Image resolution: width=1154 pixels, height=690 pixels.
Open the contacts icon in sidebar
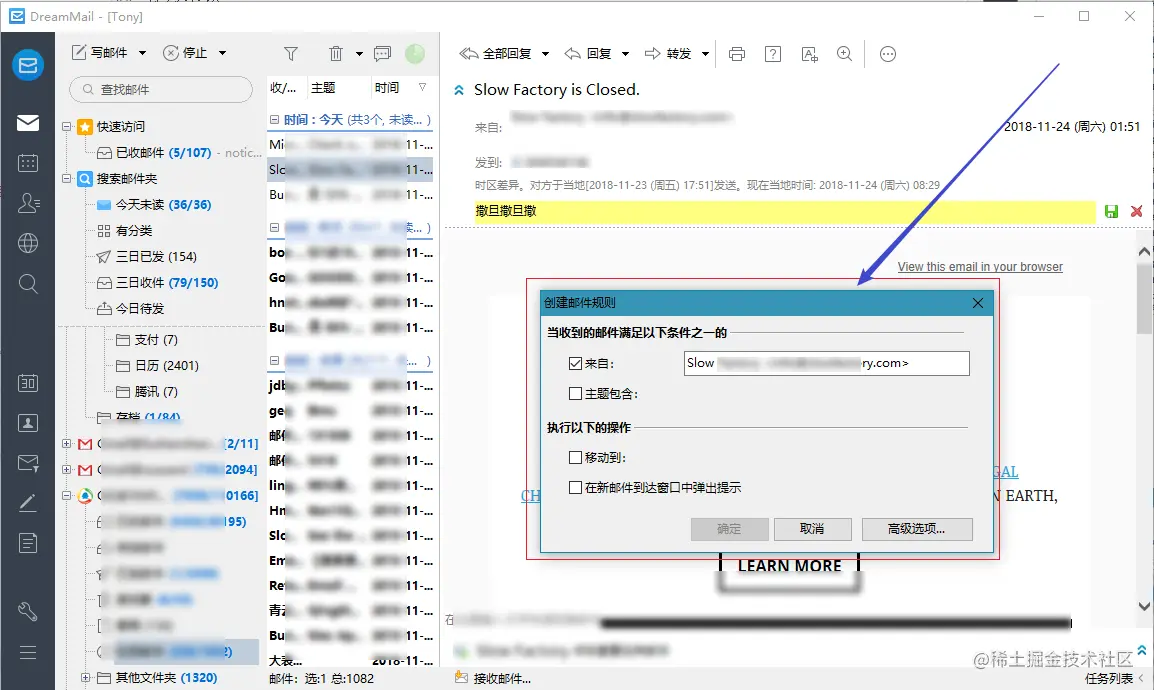[28, 203]
